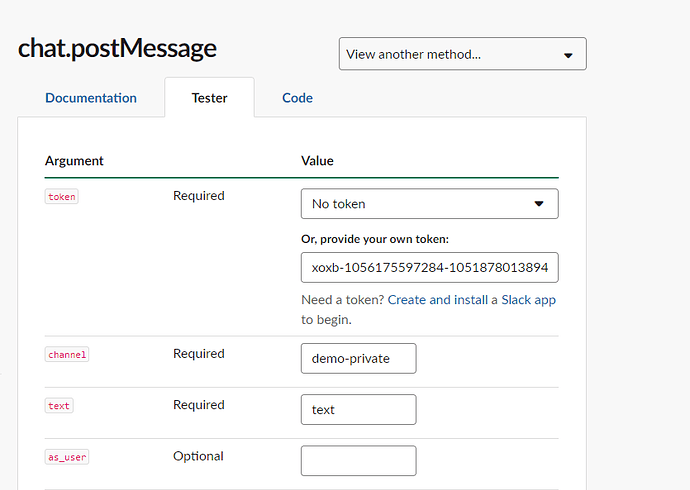This screenshot has width=690, height=490.
Task: Switch to the Documentation tab
Action: [91, 98]
